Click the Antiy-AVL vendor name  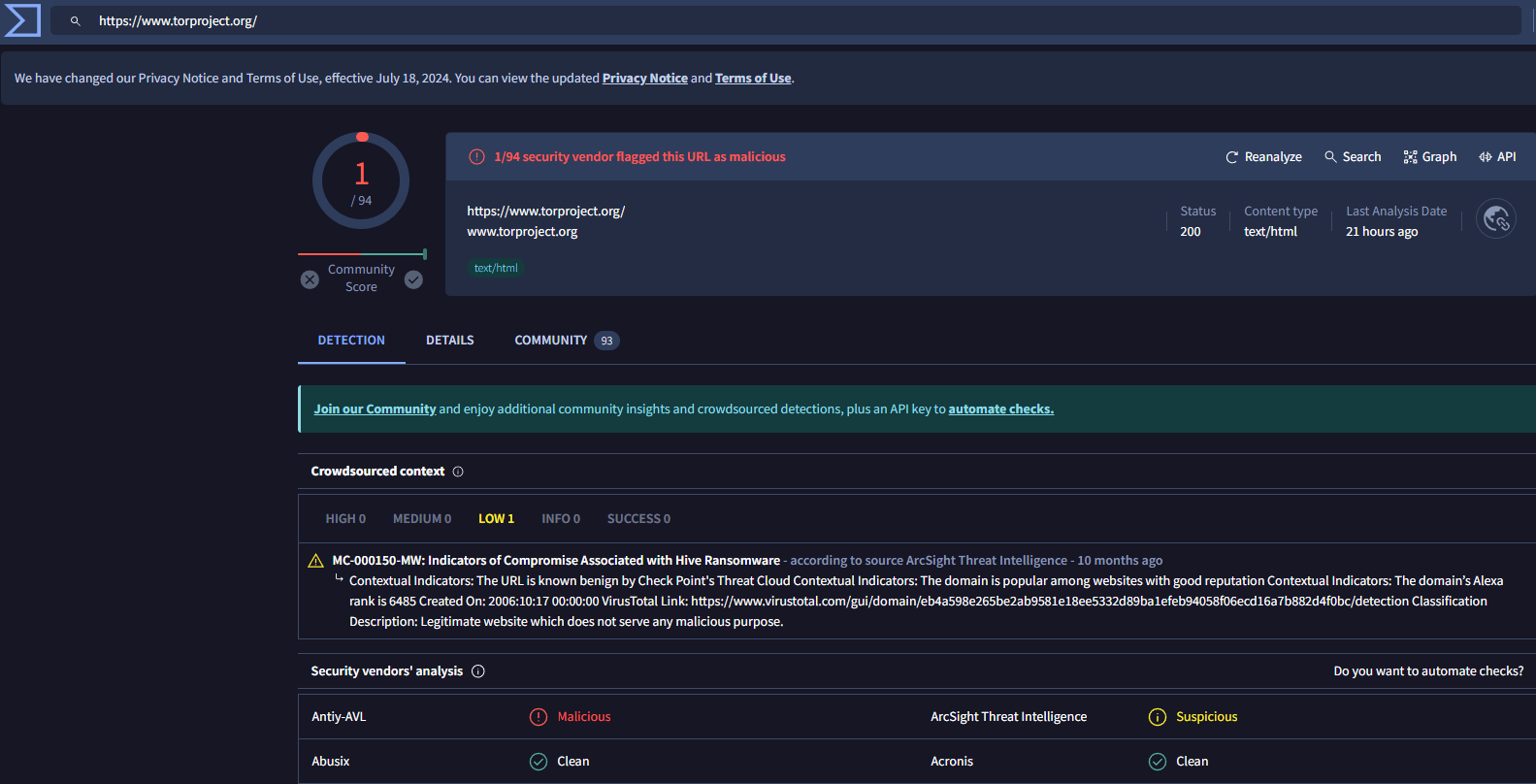coord(339,717)
